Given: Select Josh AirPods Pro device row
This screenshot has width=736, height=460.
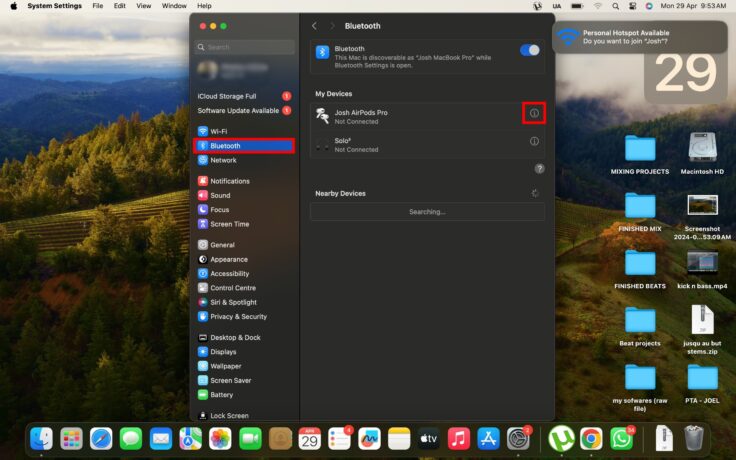Looking at the screenshot, I should point(420,116).
